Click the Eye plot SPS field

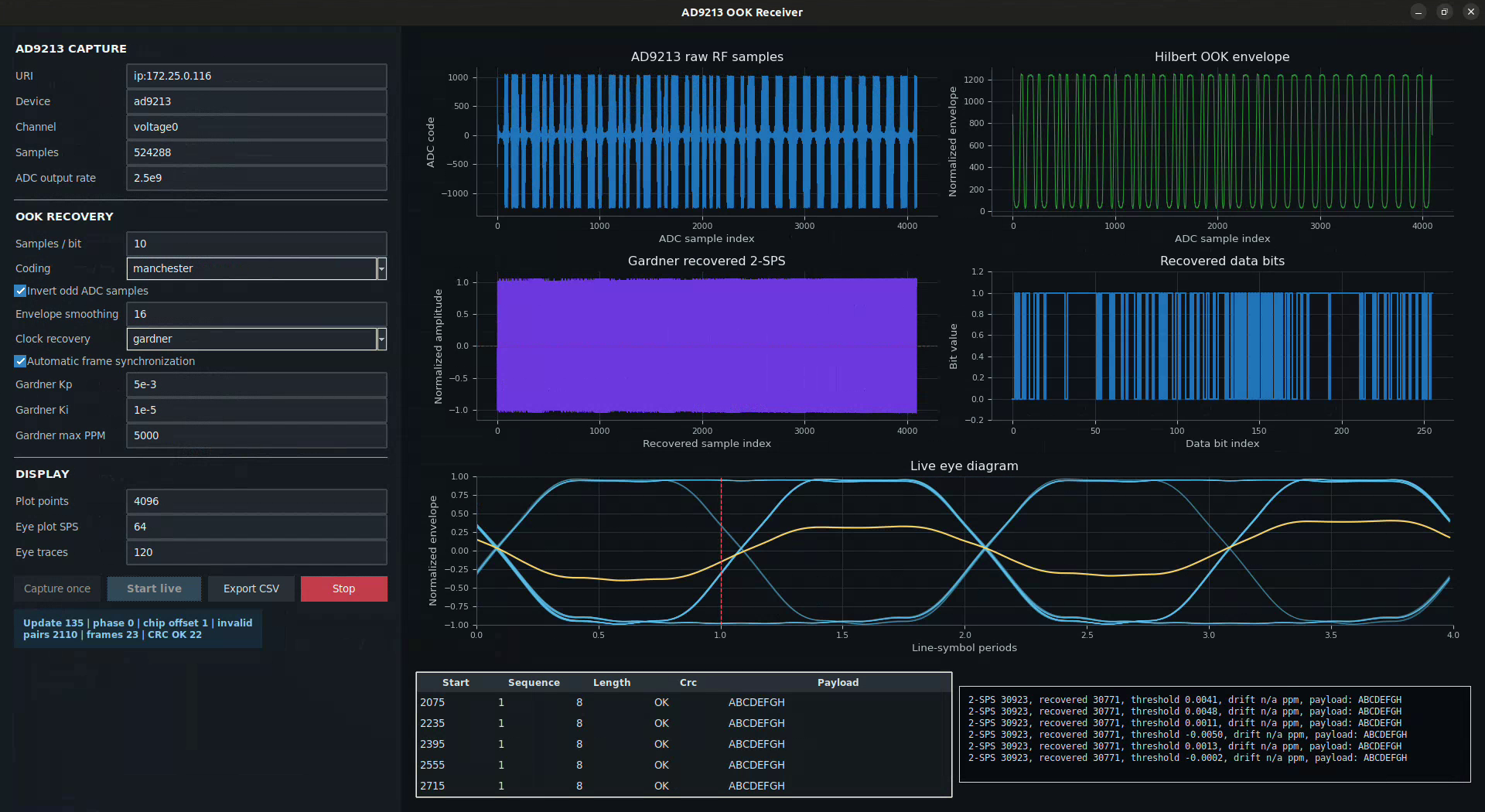(257, 527)
